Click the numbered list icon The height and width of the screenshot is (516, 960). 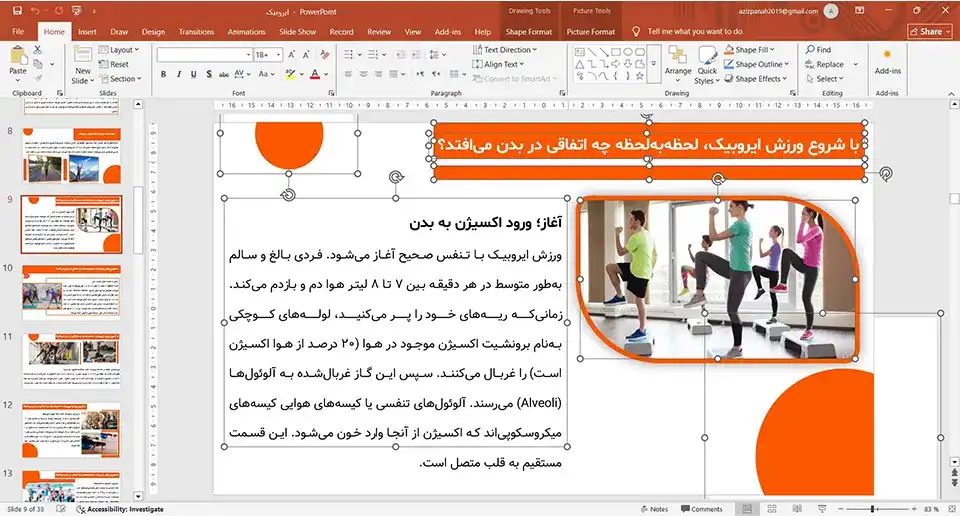tap(373, 54)
